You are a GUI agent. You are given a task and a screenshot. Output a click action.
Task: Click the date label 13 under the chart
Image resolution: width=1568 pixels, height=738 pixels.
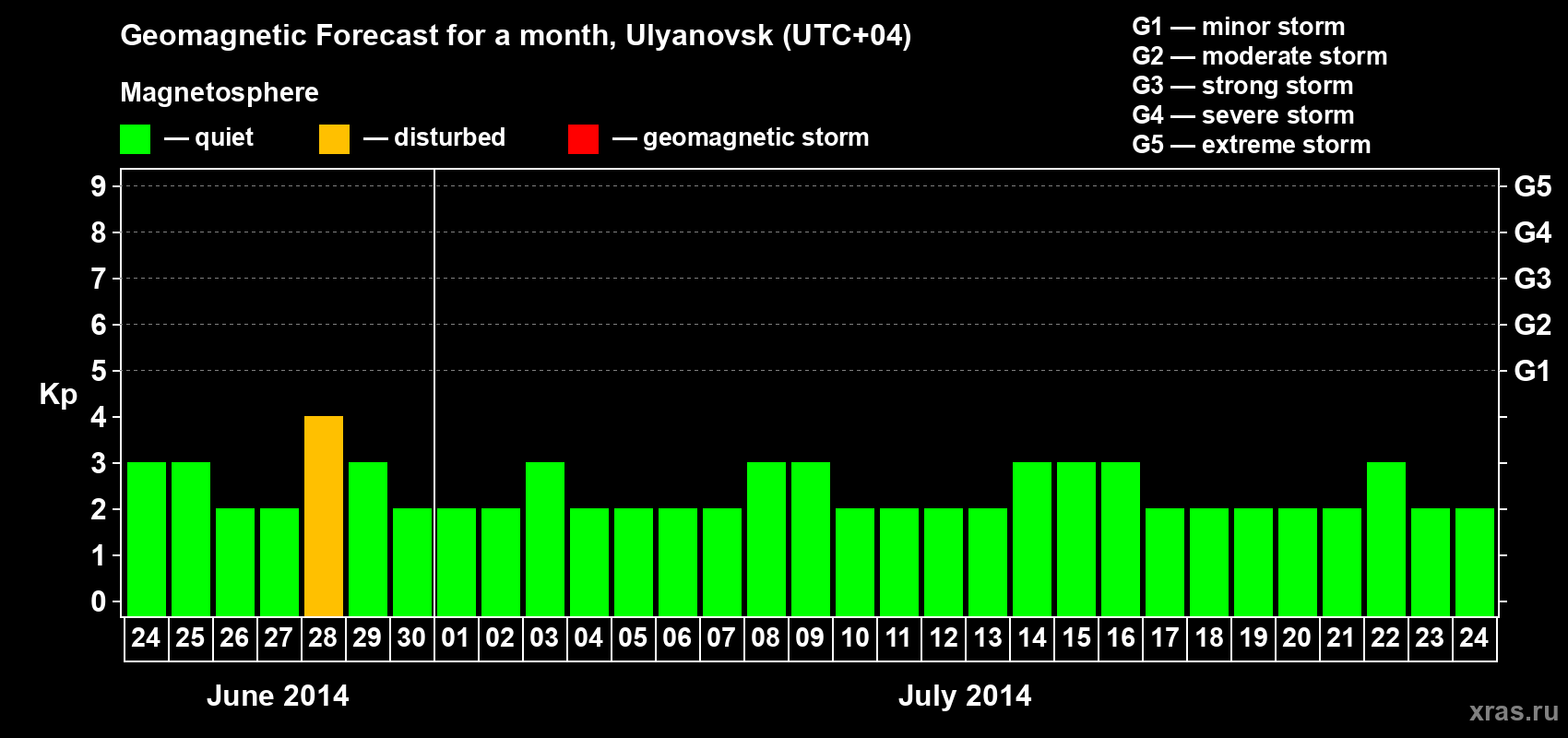click(x=988, y=637)
